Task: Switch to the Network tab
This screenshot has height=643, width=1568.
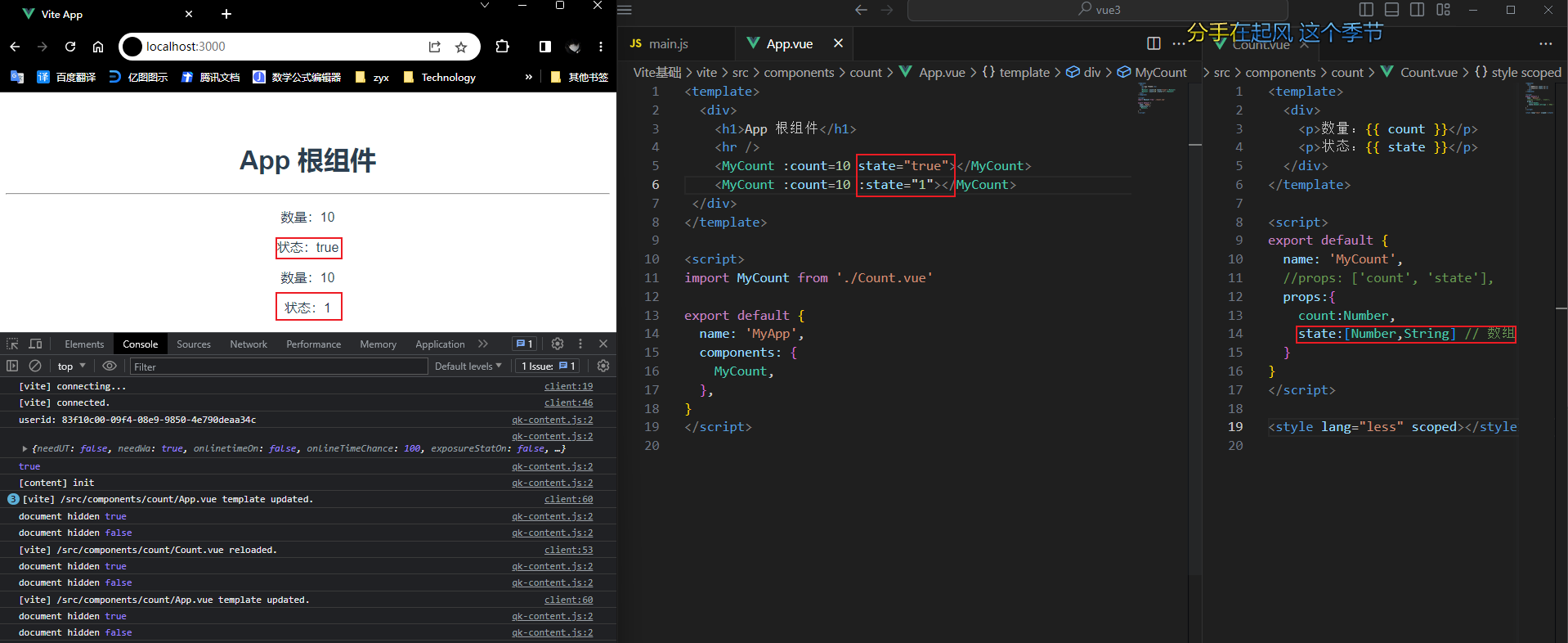Action: (249, 344)
